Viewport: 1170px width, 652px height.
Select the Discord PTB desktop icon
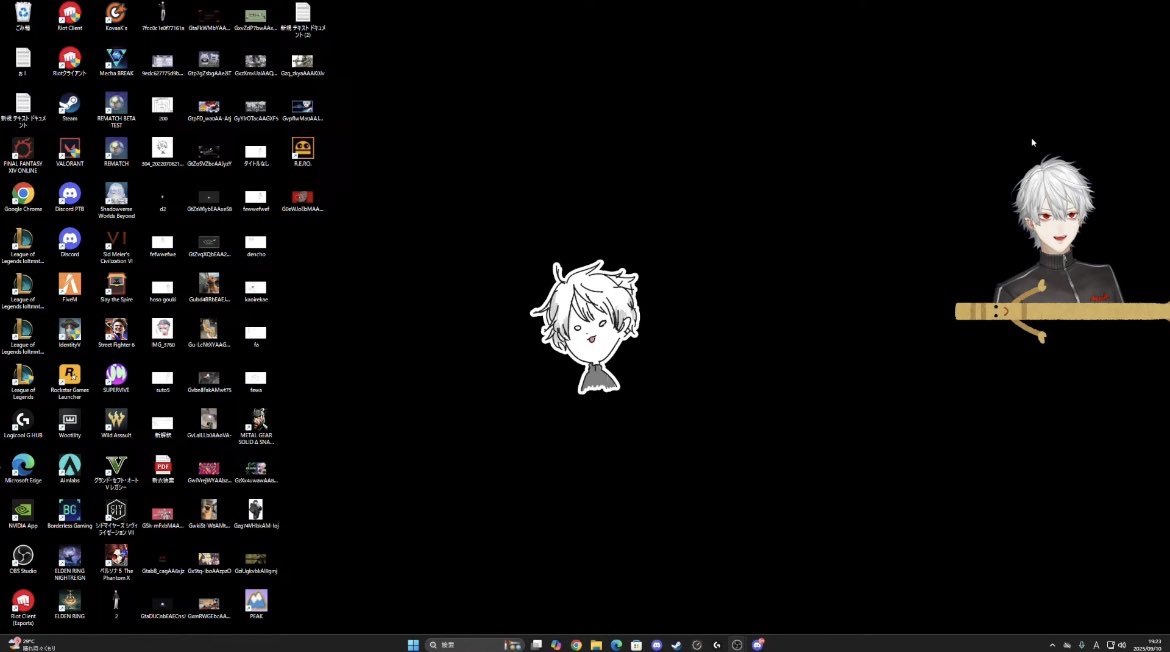click(x=69, y=198)
